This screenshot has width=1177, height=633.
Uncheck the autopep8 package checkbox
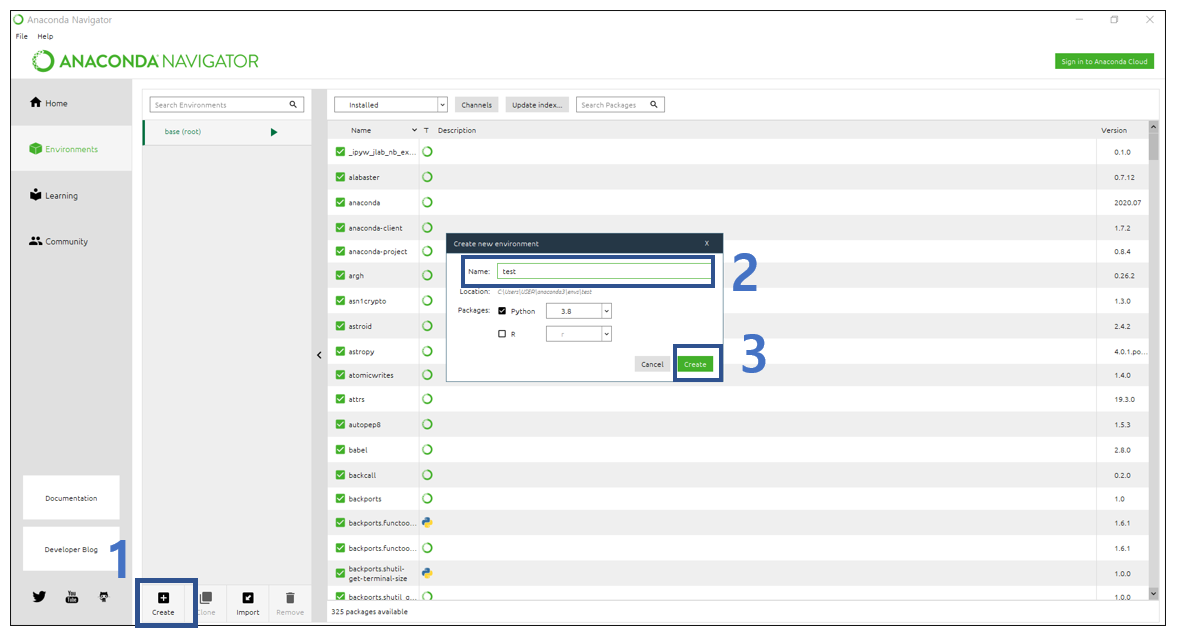point(340,424)
